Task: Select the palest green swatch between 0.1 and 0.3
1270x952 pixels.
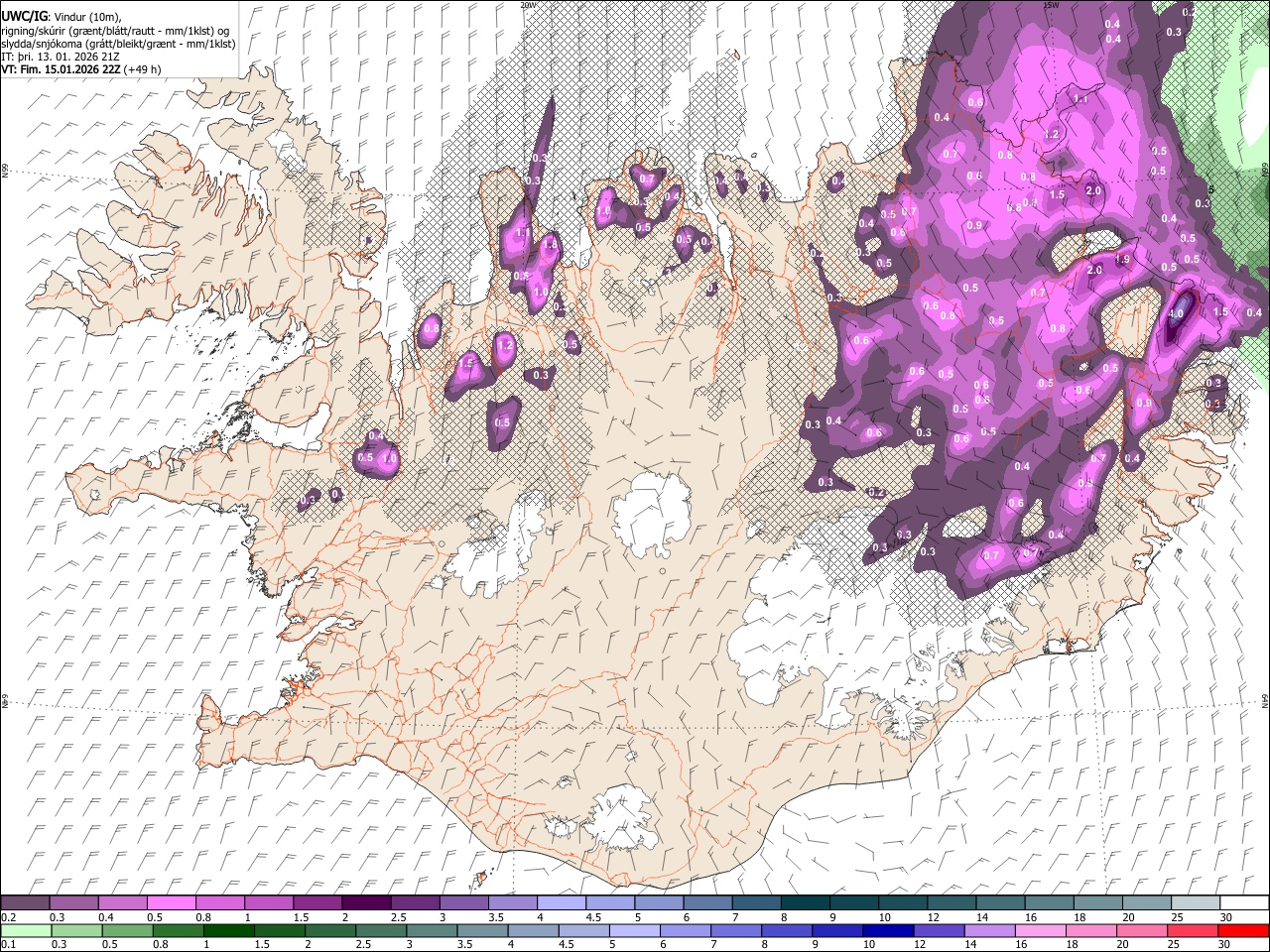Action: 27,931
